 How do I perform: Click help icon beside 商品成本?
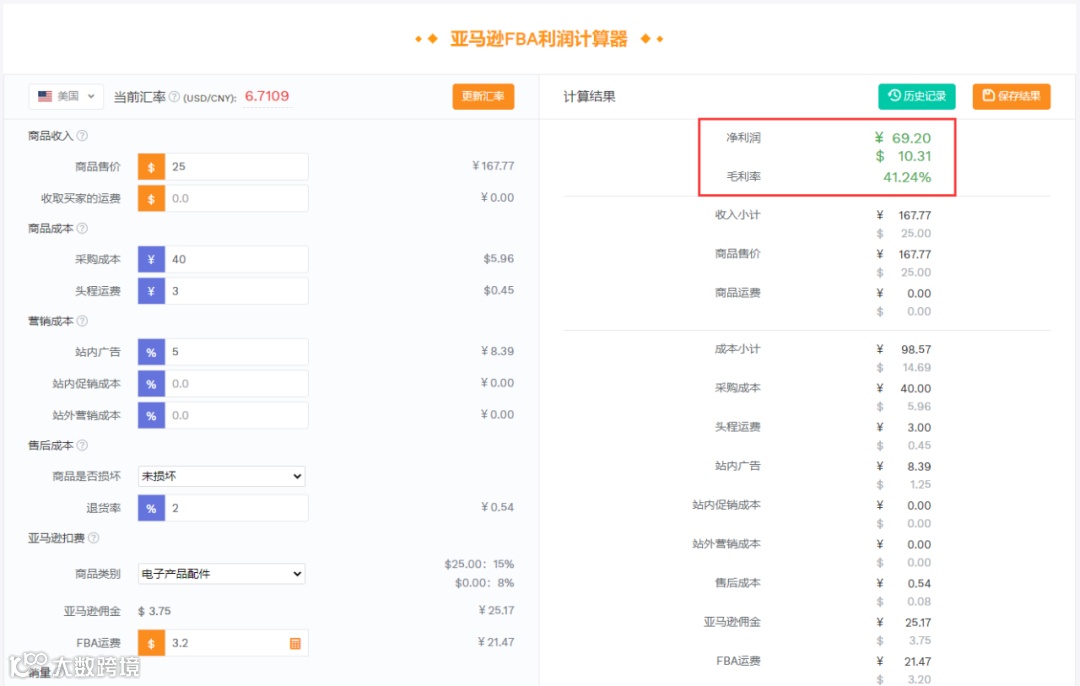tap(82, 228)
